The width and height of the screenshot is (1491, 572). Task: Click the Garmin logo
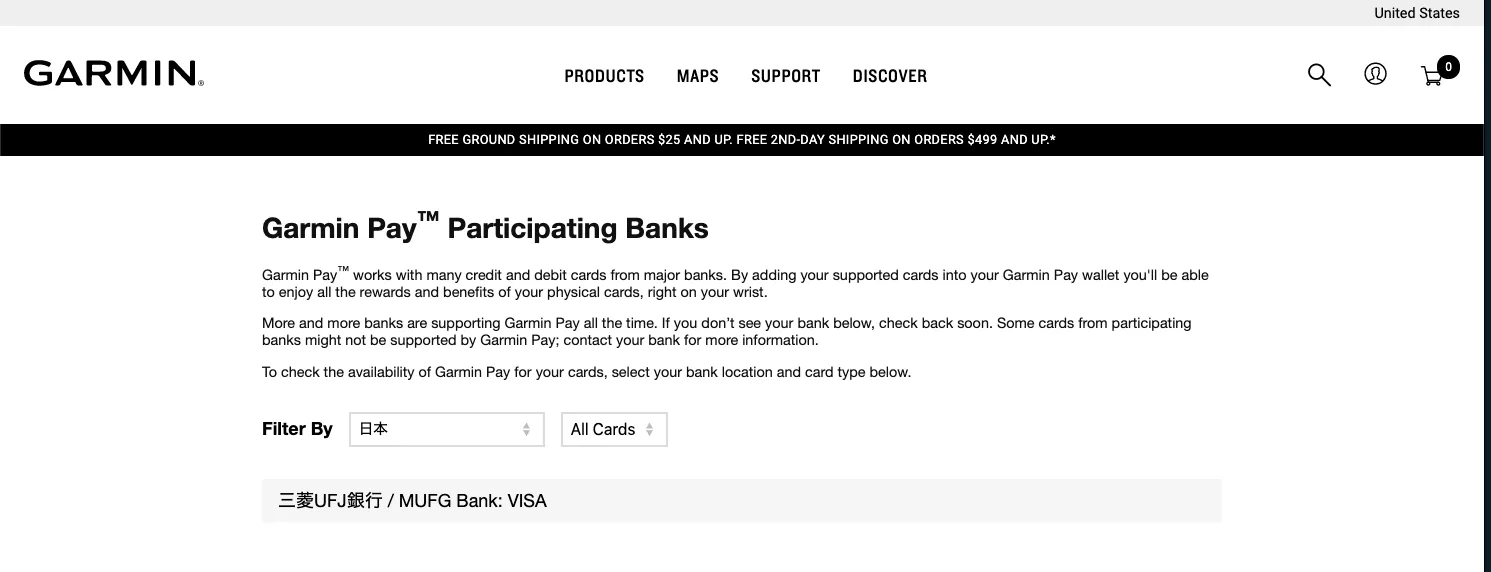113,74
